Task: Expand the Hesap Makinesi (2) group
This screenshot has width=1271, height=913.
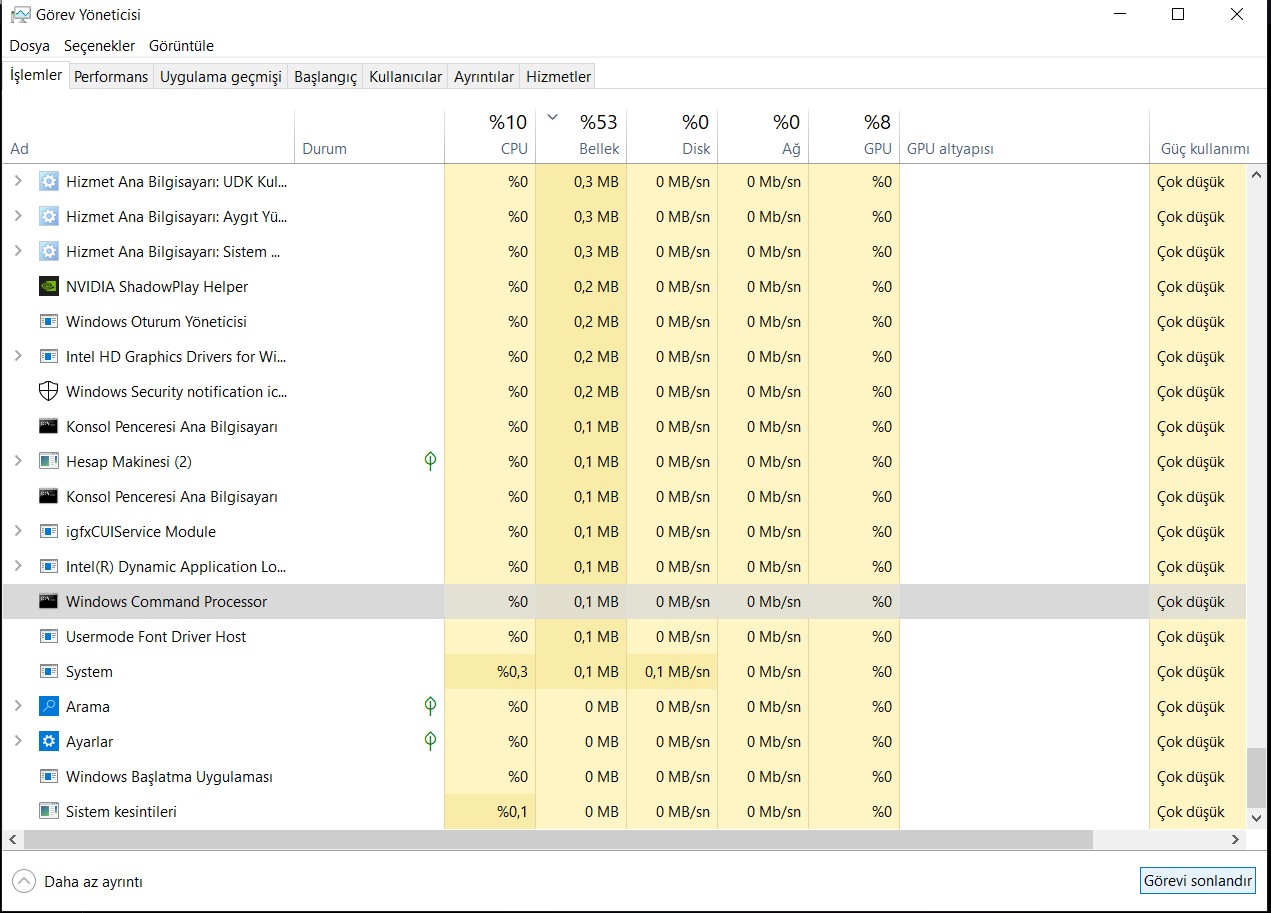Action: pyautogui.click(x=17, y=461)
